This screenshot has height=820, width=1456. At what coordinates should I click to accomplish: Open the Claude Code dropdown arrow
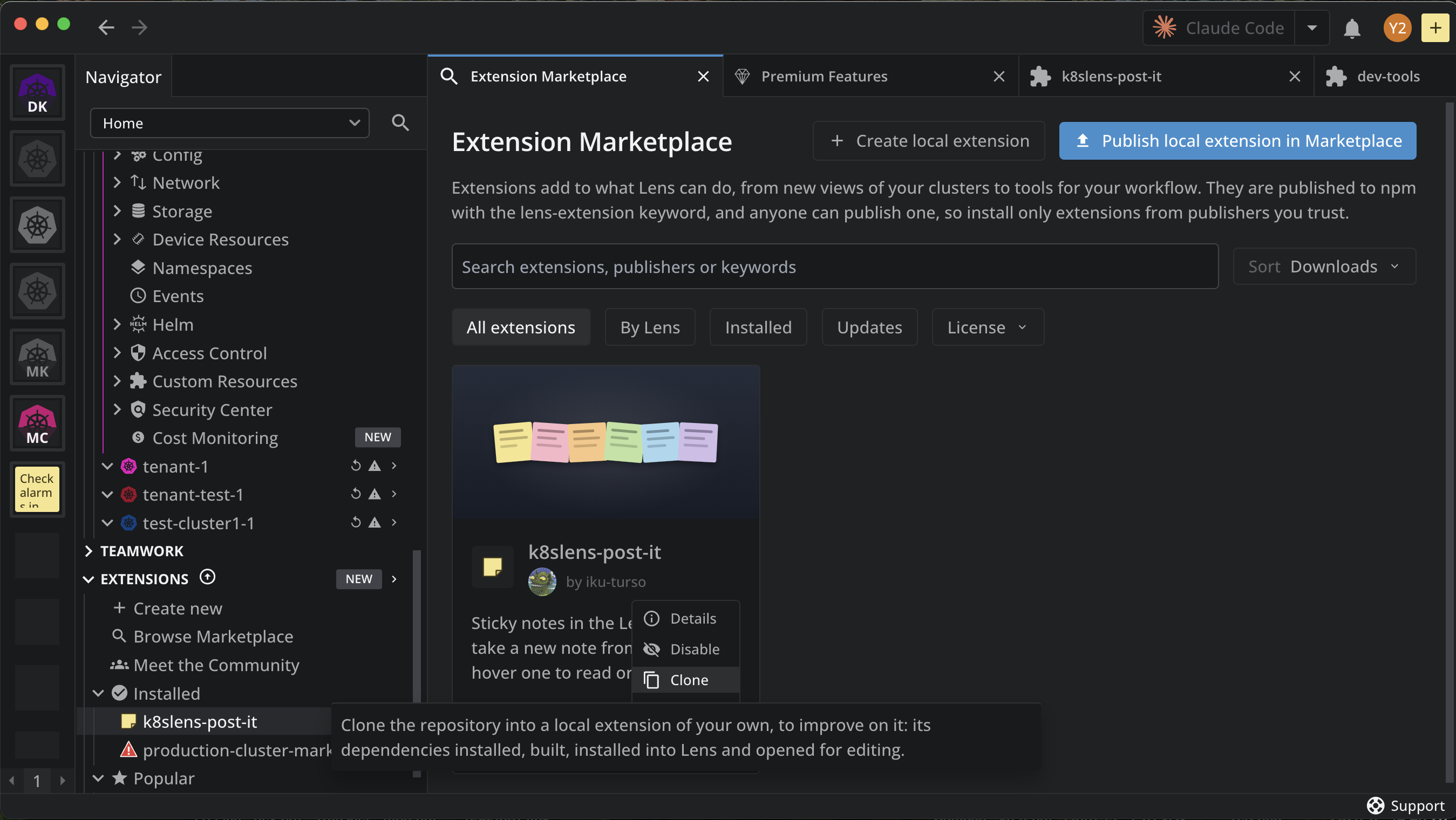point(1312,28)
